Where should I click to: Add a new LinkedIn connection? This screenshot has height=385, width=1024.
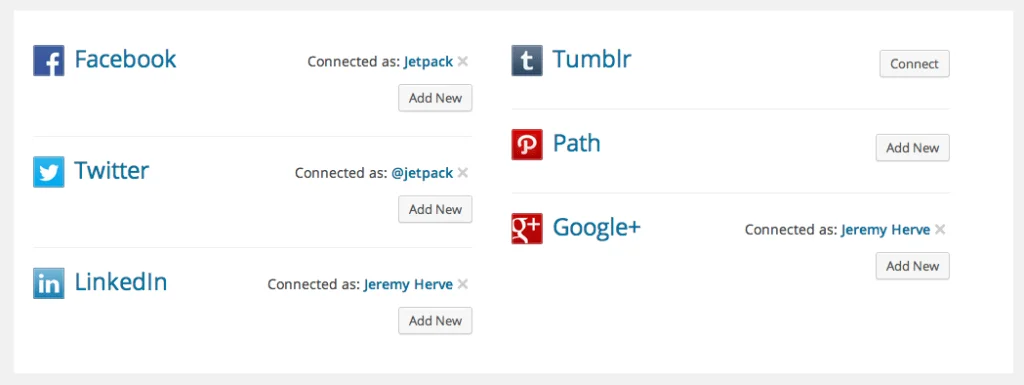click(x=435, y=320)
